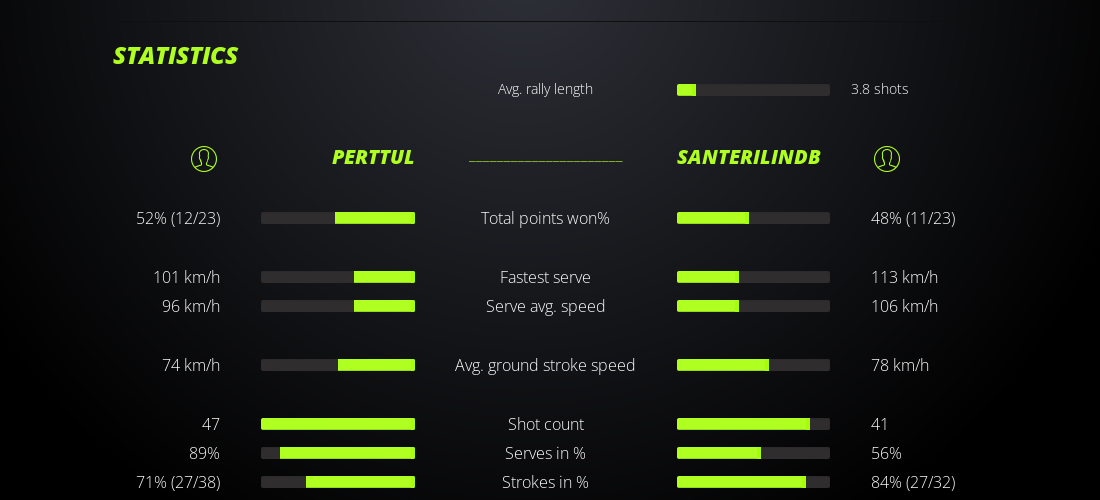This screenshot has height=500, width=1100.
Task: Click SANTERILINDB's Total points won bar
Action: click(x=753, y=218)
